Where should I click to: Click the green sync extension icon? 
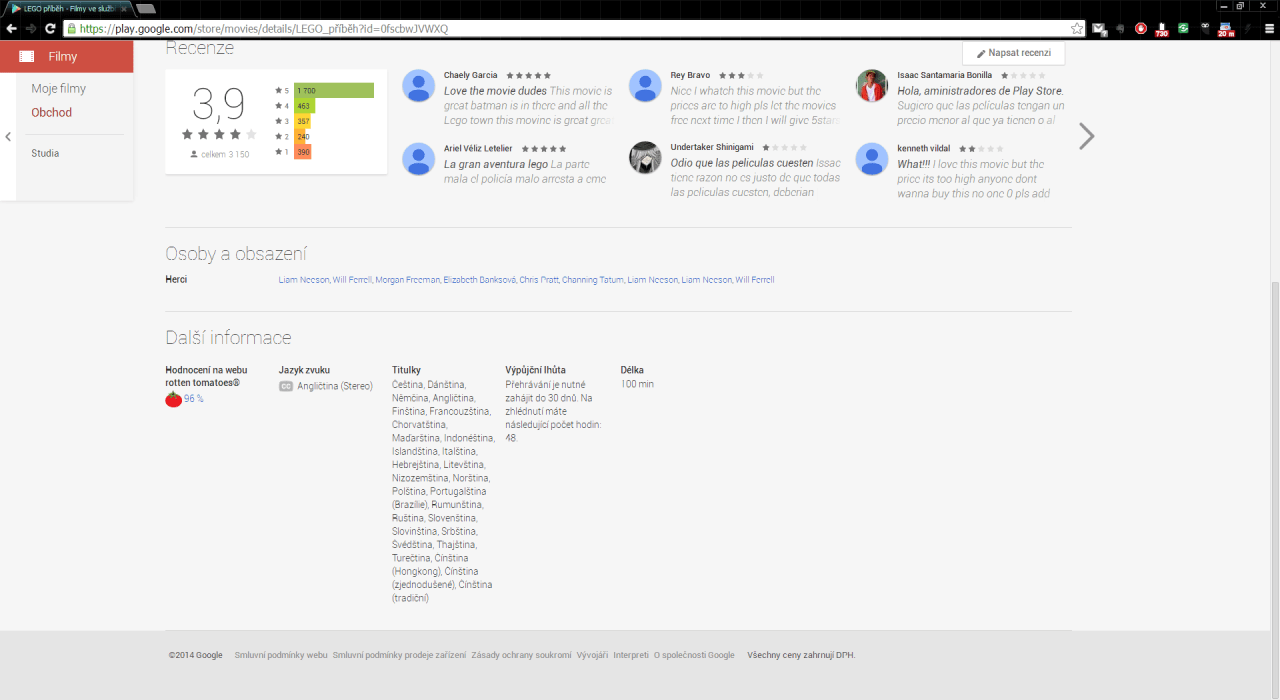(x=1183, y=29)
